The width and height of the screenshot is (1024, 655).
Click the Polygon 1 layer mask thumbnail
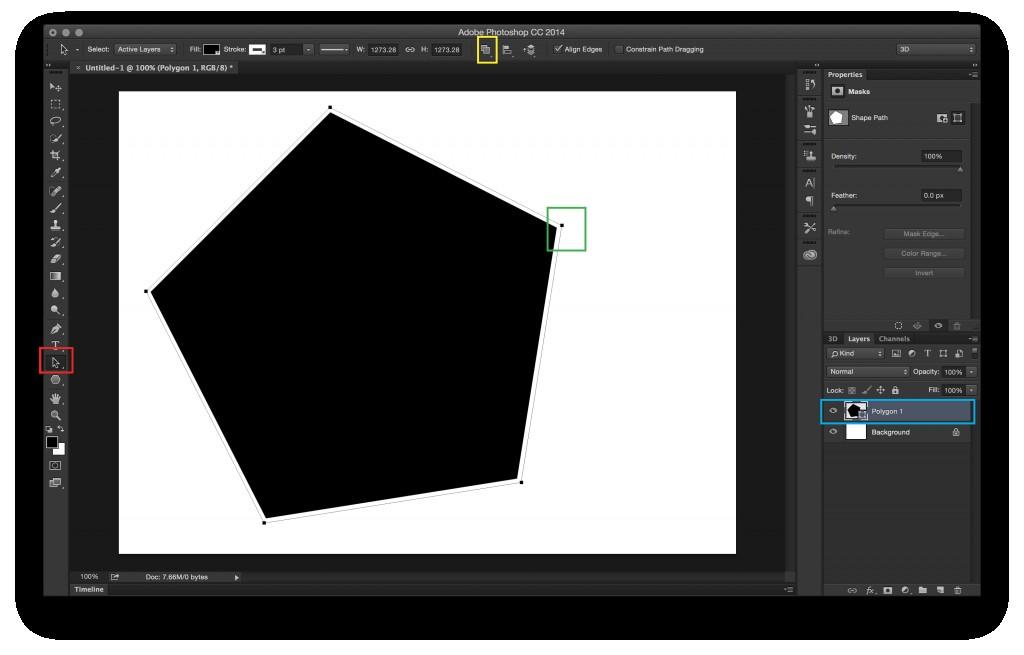[862, 413]
